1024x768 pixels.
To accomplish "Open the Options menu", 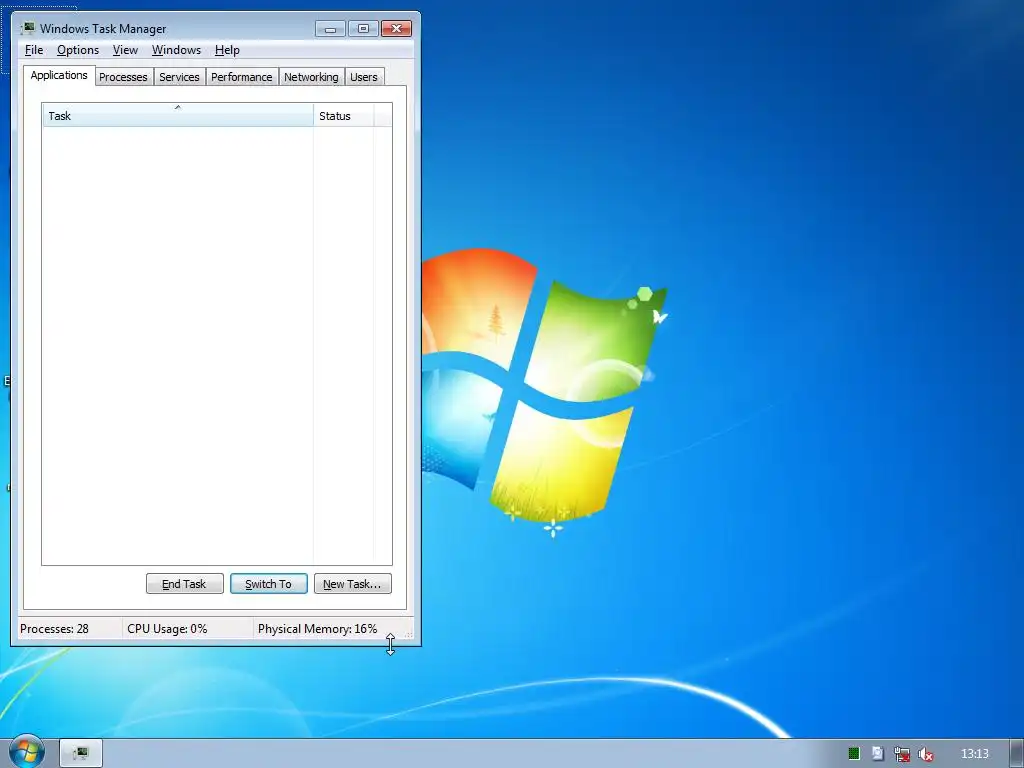I will pyautogui.click(x=78, y=50).
